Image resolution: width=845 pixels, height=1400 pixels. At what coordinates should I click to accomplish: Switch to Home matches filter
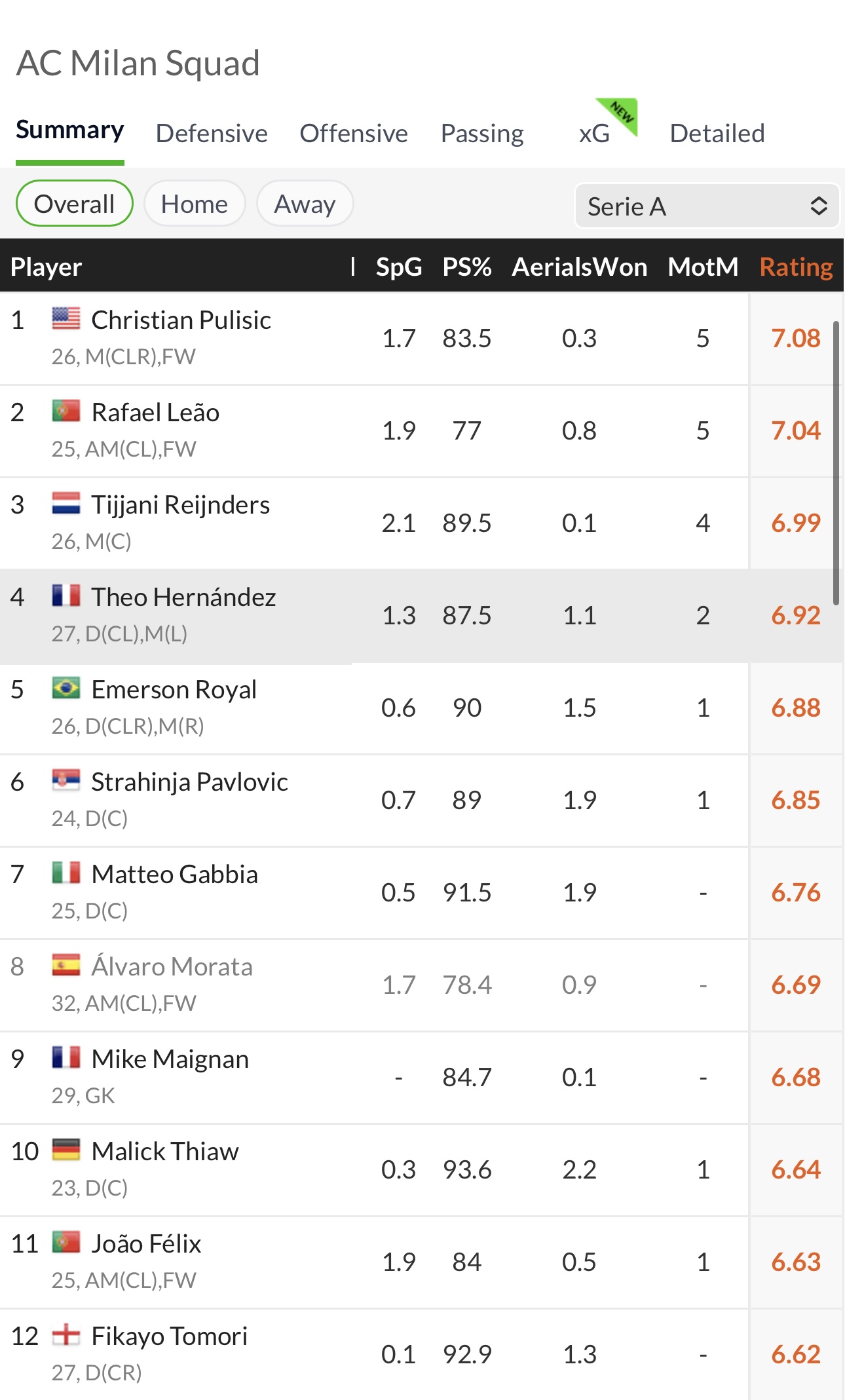195,204
